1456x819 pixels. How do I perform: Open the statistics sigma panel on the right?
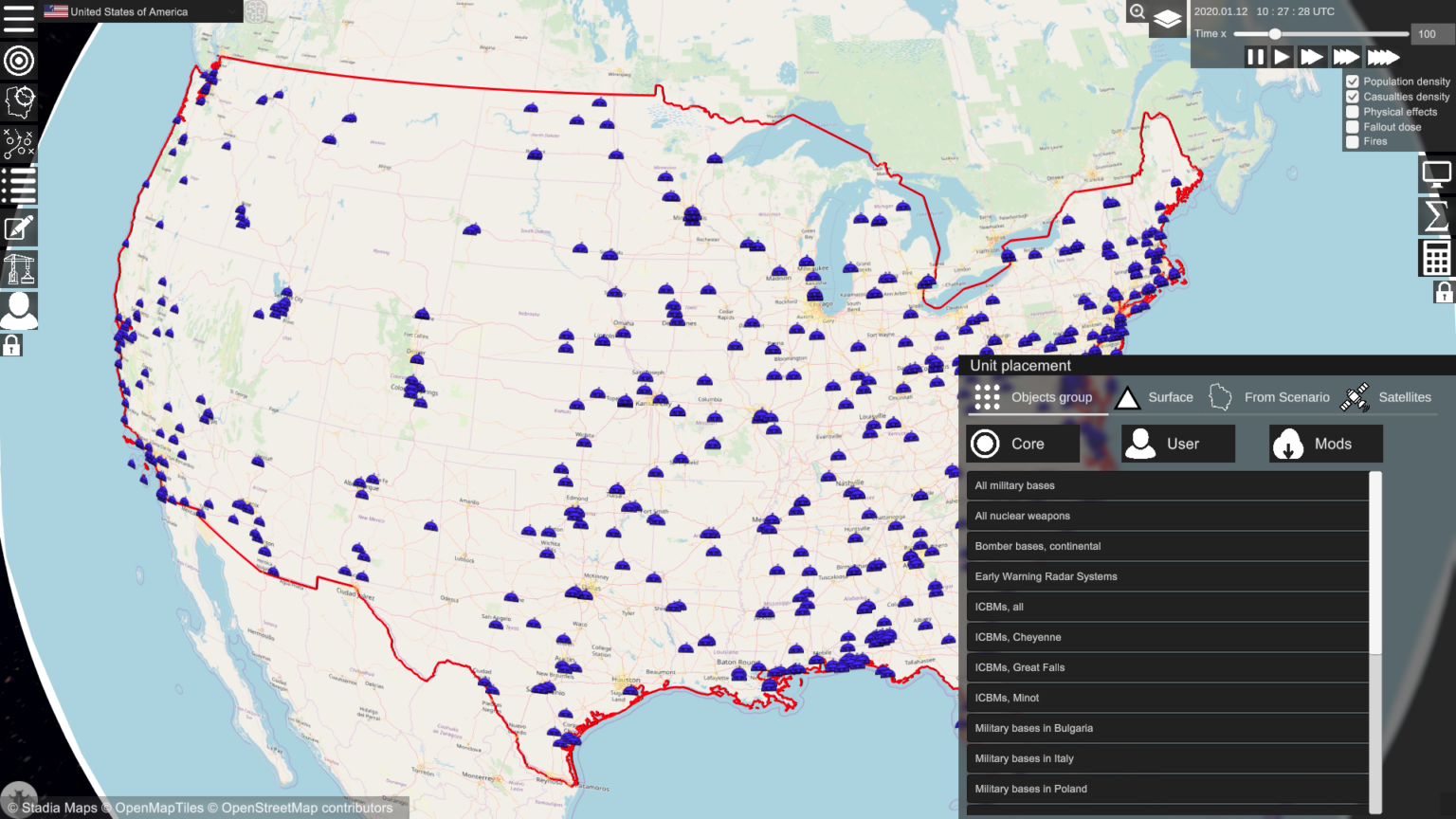pyautogui.click(x=1435, y=215)
